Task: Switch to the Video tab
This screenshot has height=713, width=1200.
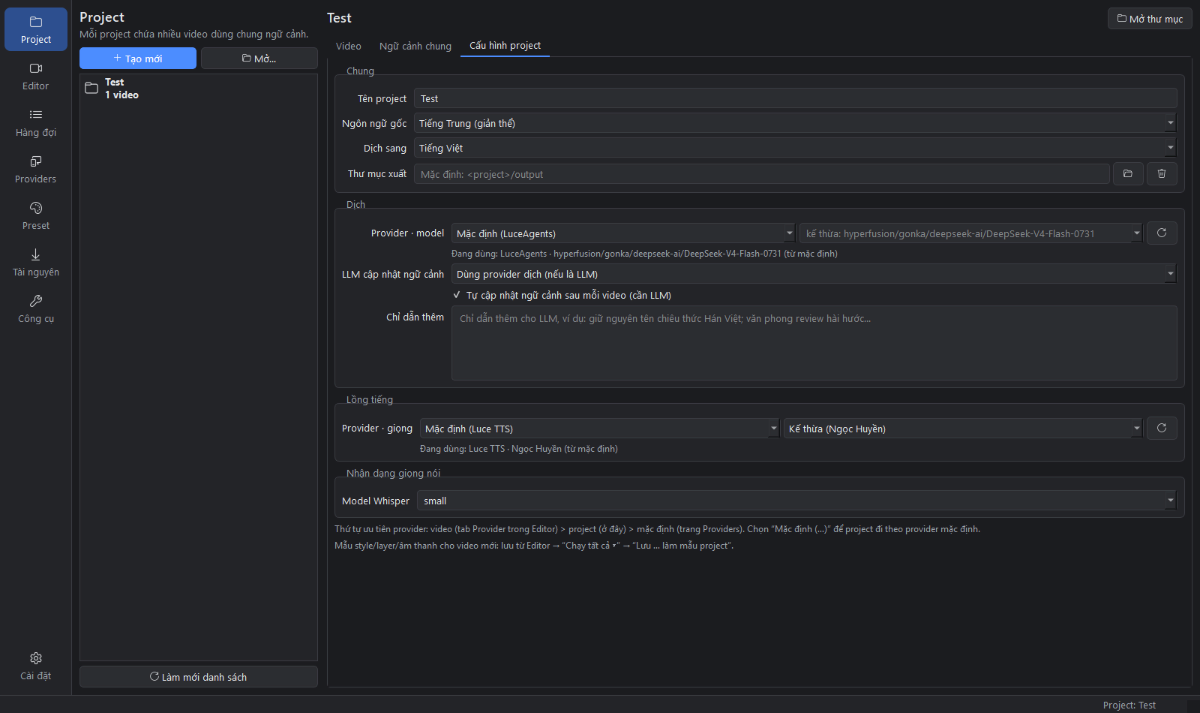Action: tap(348, 46)
